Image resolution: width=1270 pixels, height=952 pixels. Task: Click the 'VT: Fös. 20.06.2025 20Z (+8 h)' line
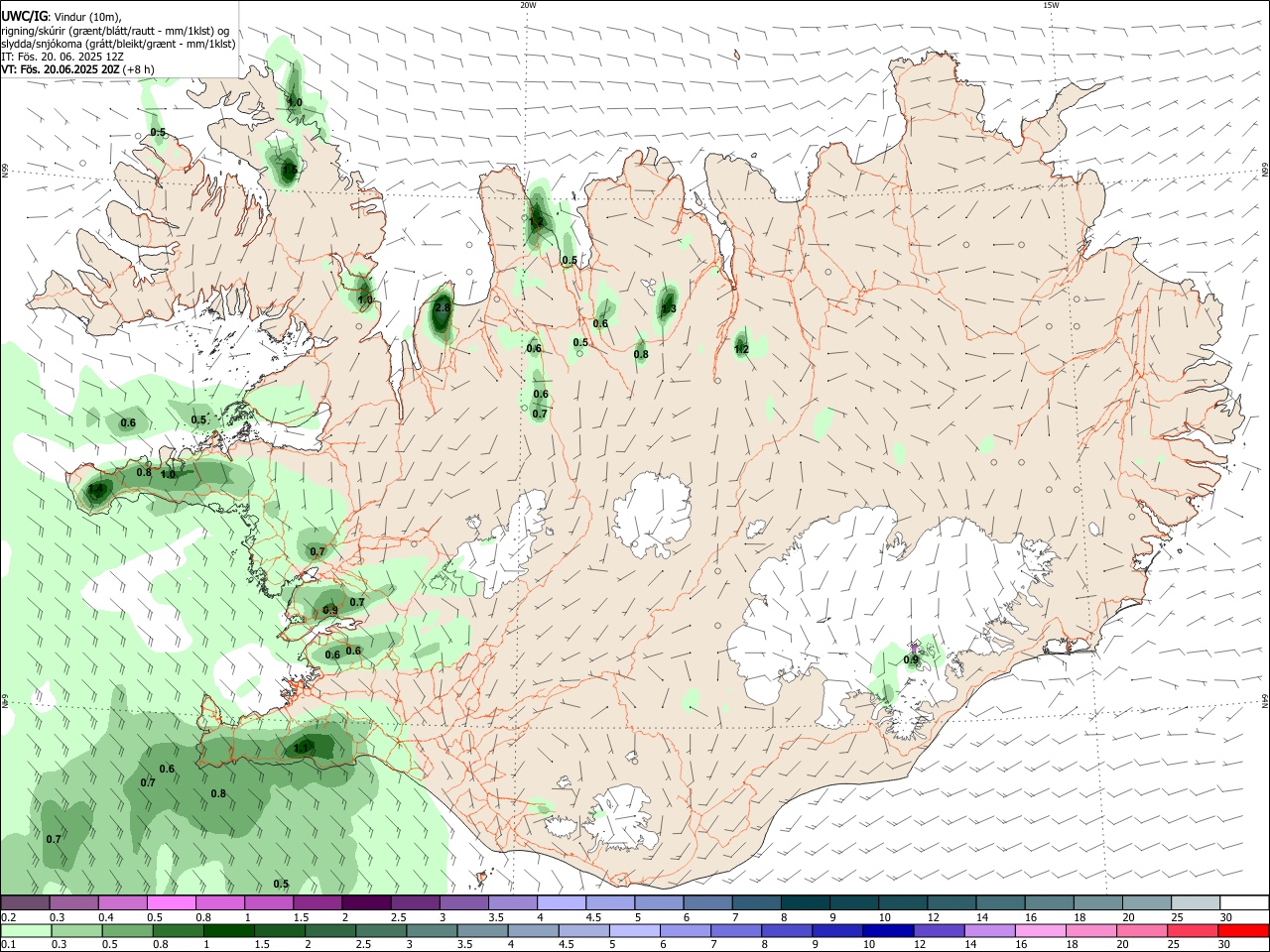pyautogui.click(x=77, y=69)
